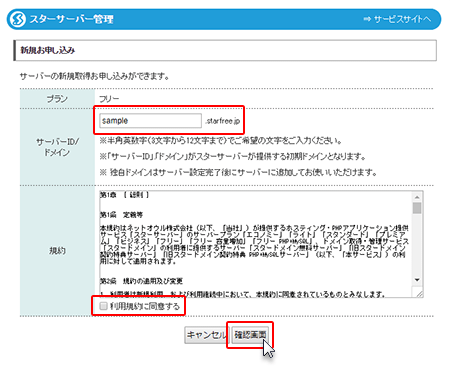Click the resize grip of the terms textarea
The image size is (450, 370).
pyautogui.click(x=419, y=293)
